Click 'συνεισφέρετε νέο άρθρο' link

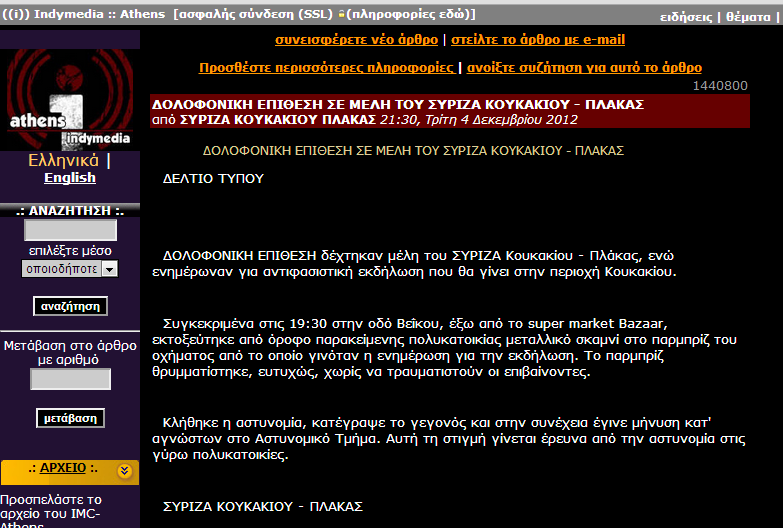[356, 40]
